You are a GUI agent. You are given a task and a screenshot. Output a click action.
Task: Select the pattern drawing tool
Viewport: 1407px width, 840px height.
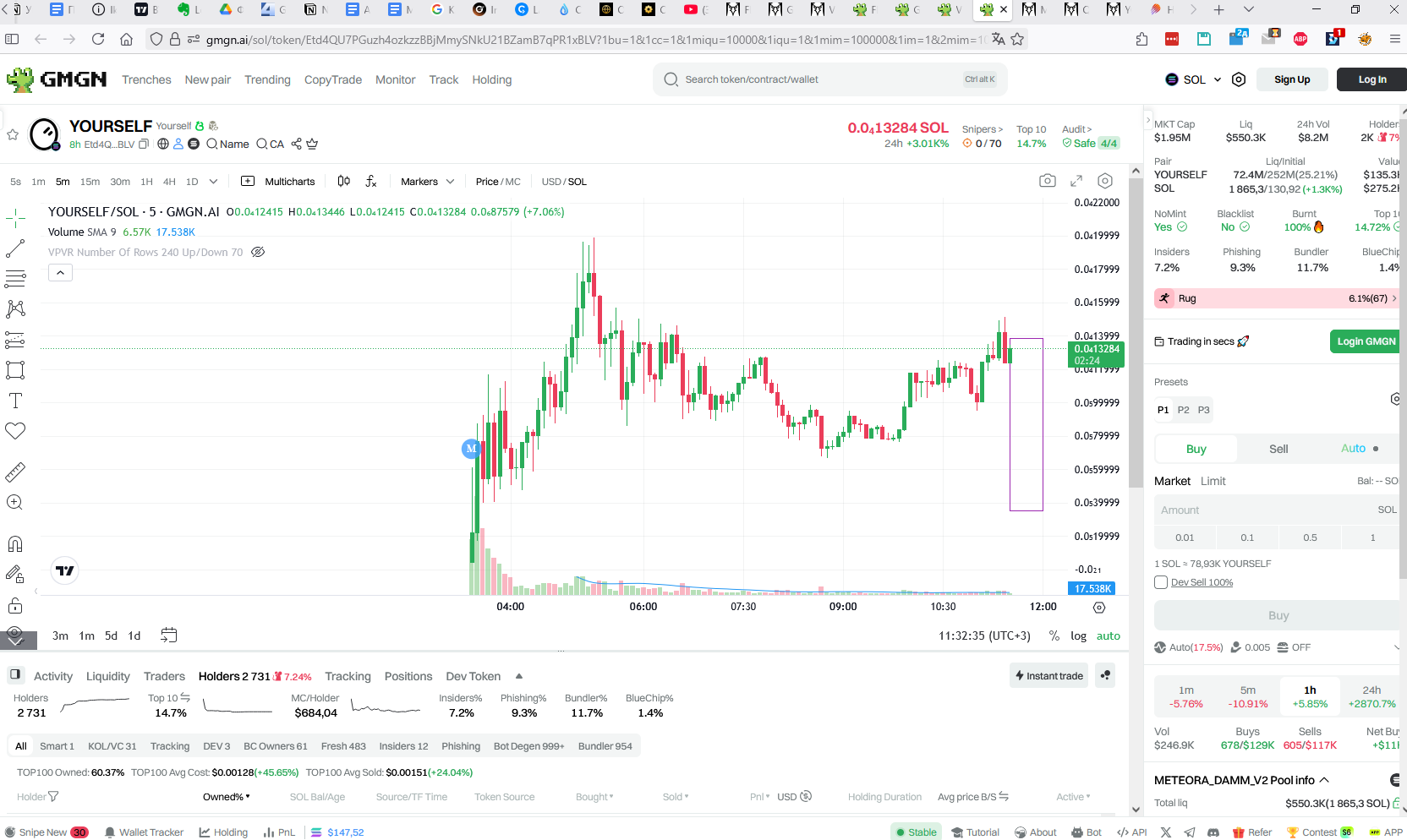pos(15,309)
